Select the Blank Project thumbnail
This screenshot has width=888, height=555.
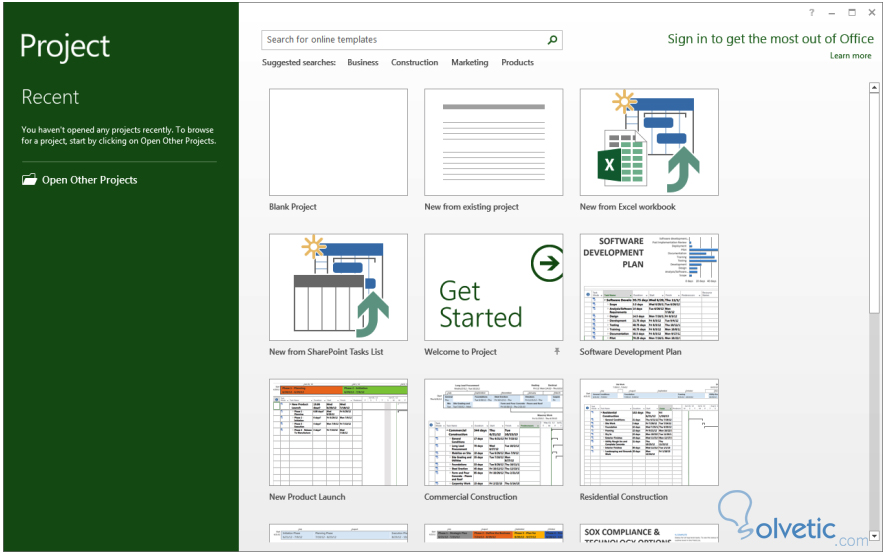(x=338, y=142)
